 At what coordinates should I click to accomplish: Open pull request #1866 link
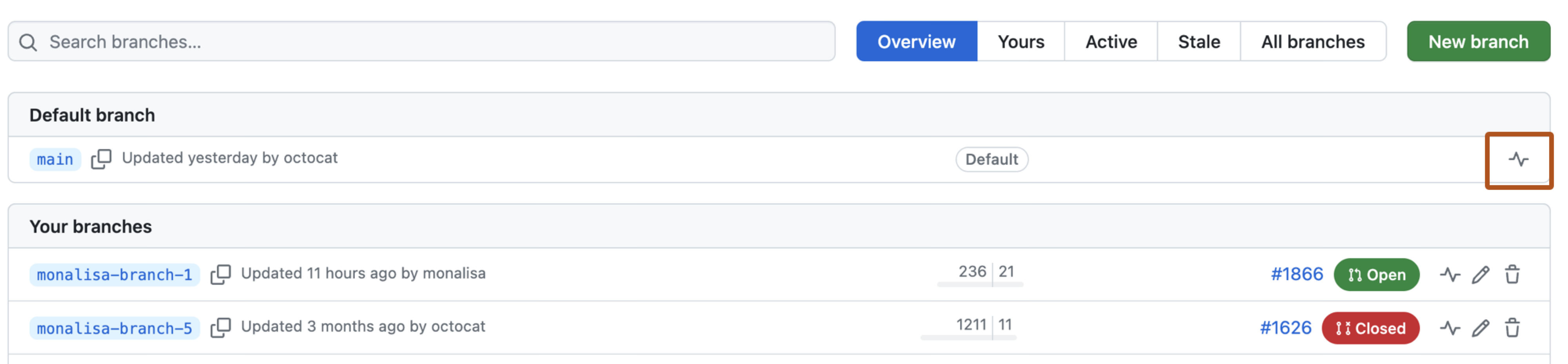[1296, 275]
